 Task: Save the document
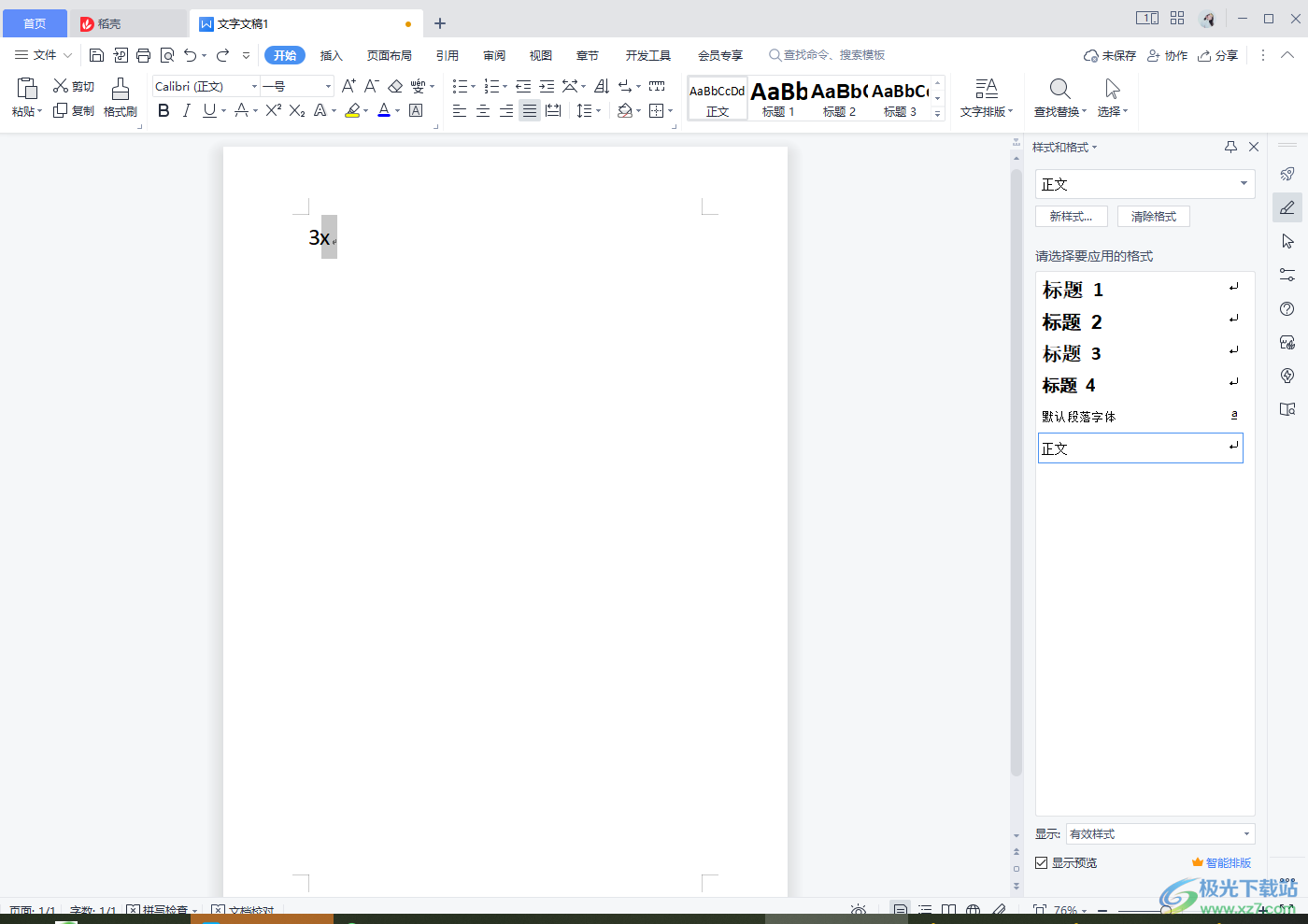coord(96,55)
